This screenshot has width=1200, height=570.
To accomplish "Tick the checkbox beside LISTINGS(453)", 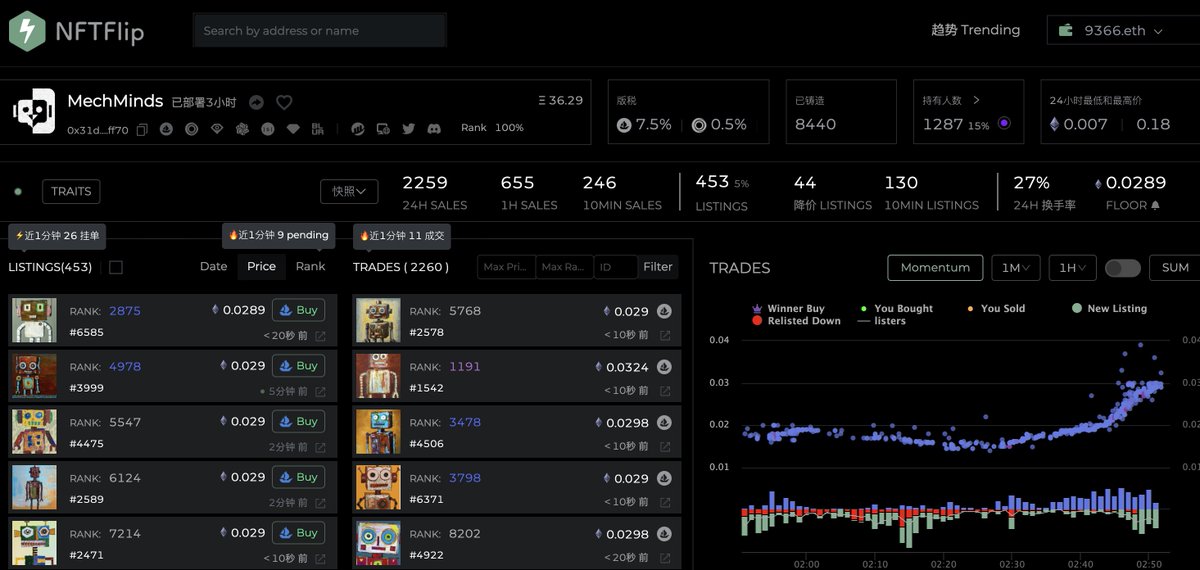I will point(116,267).
